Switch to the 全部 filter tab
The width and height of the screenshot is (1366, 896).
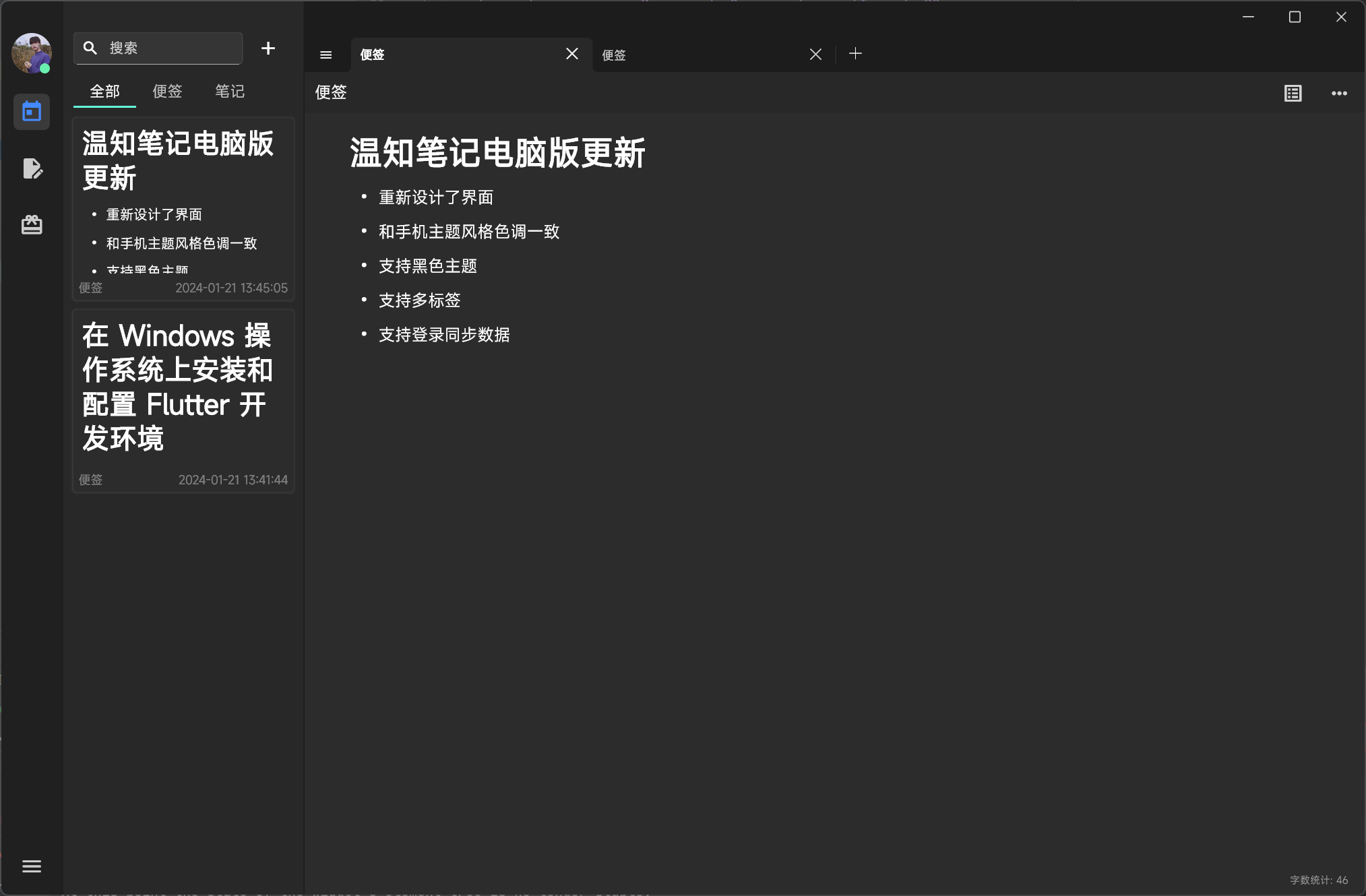pos(104,92)
